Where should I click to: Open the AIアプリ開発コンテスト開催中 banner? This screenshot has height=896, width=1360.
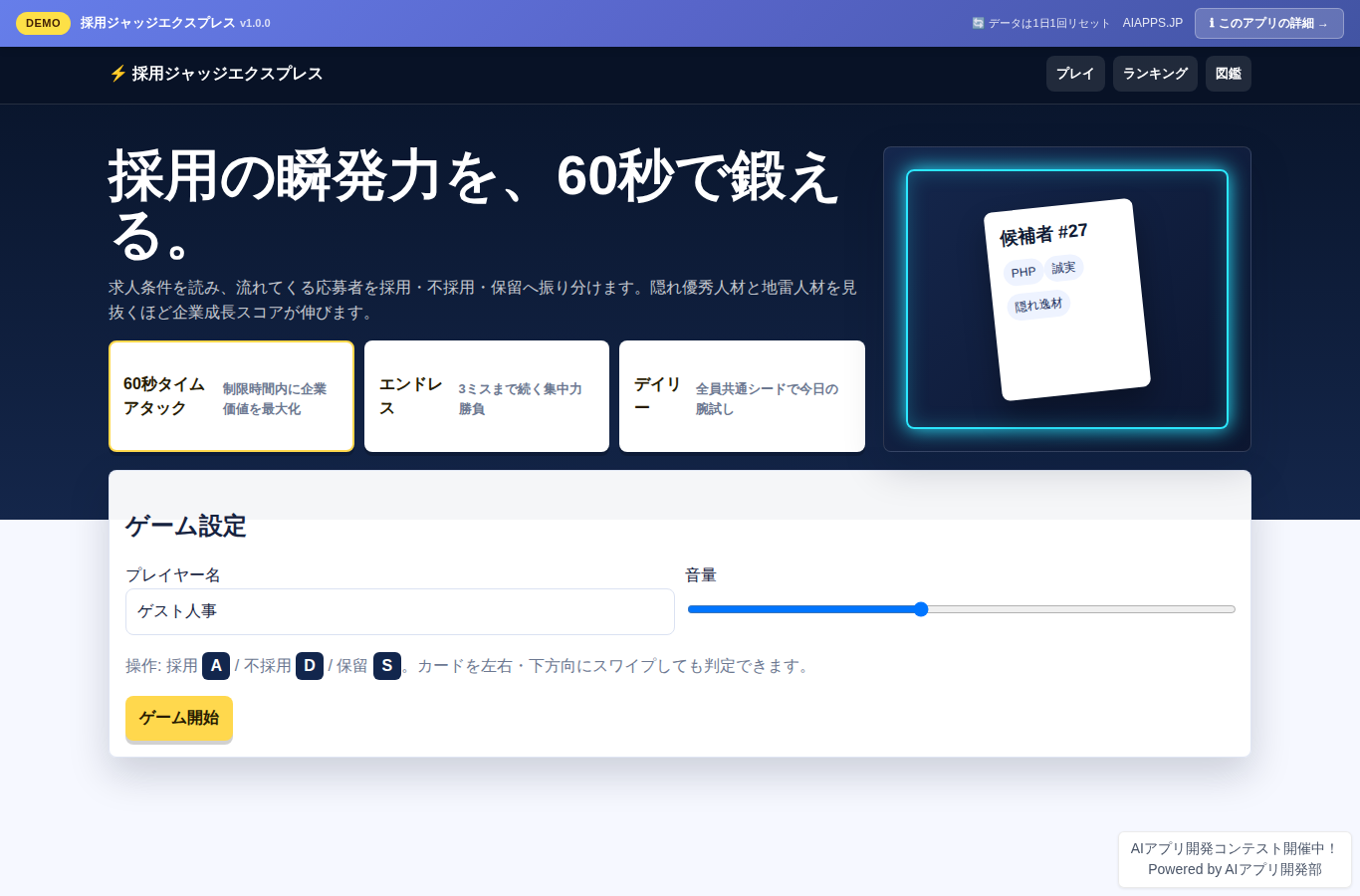[1235, 859]
